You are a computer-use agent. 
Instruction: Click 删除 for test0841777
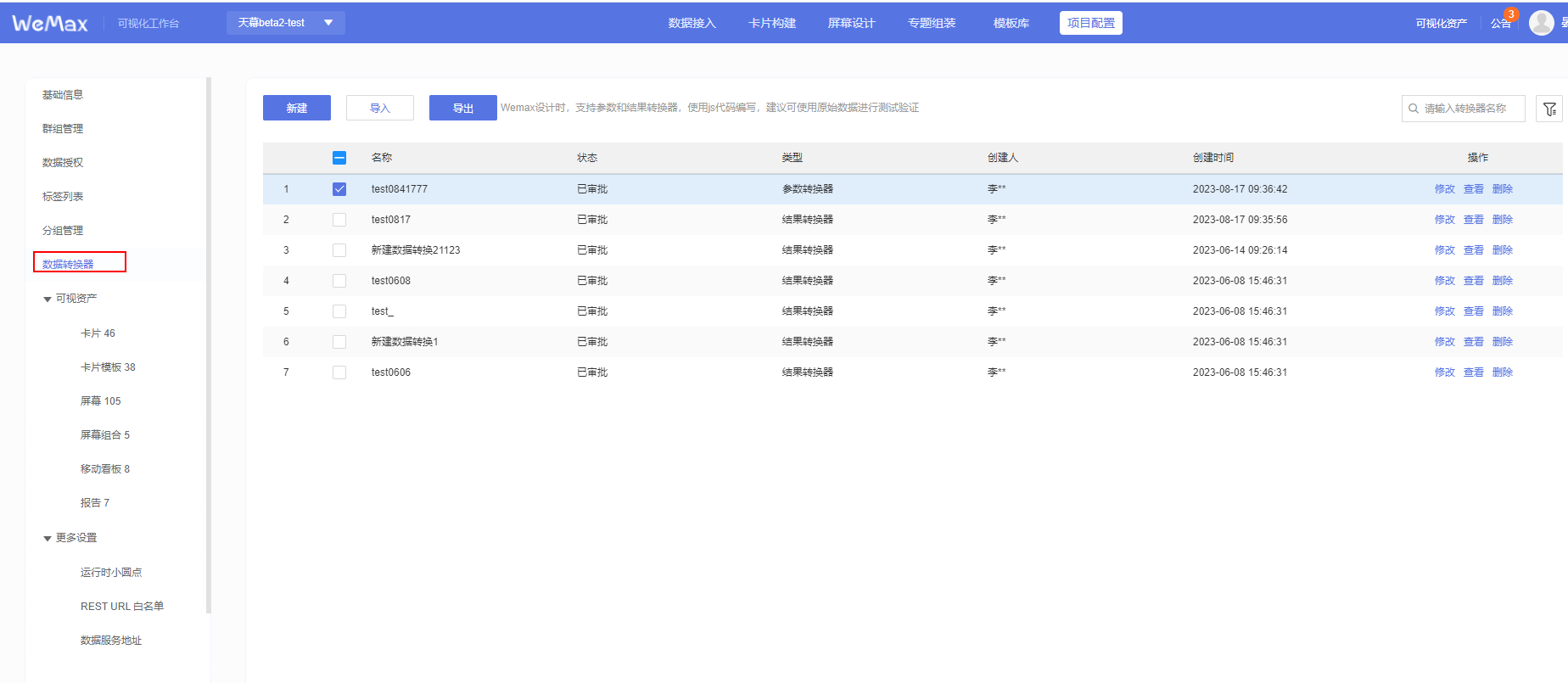[x=1502, y=189]
